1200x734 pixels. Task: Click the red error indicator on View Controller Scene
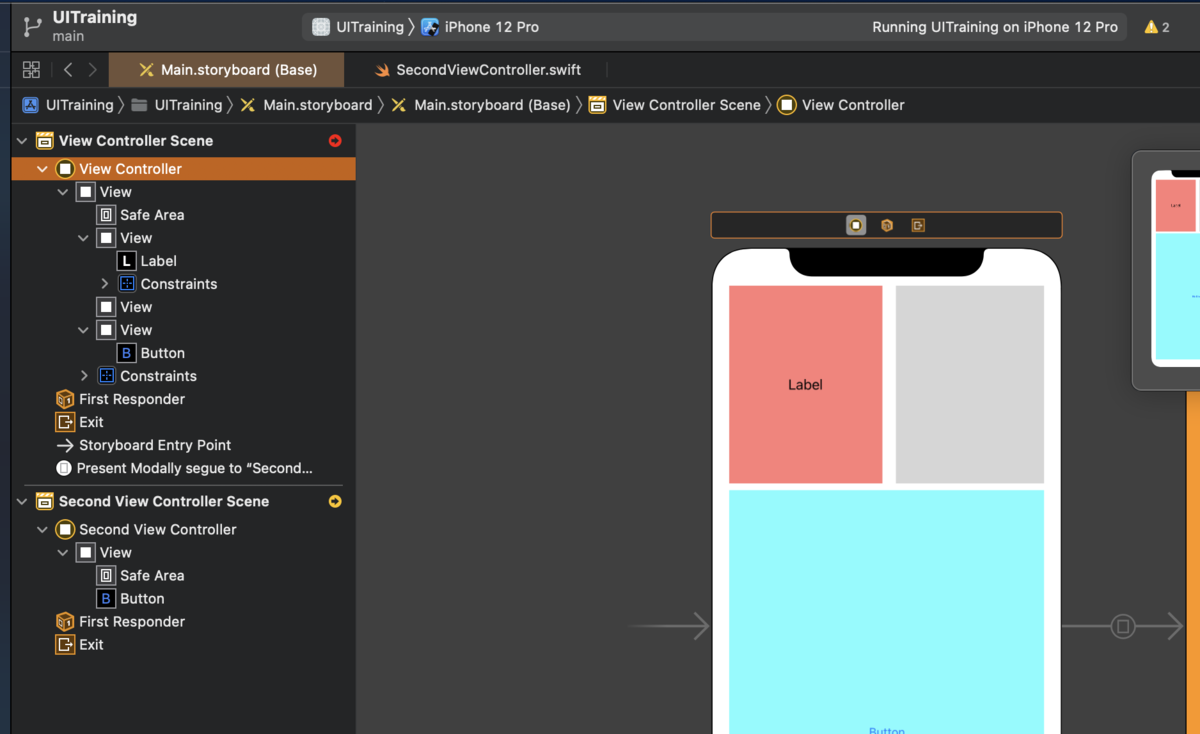coord(335,141)
